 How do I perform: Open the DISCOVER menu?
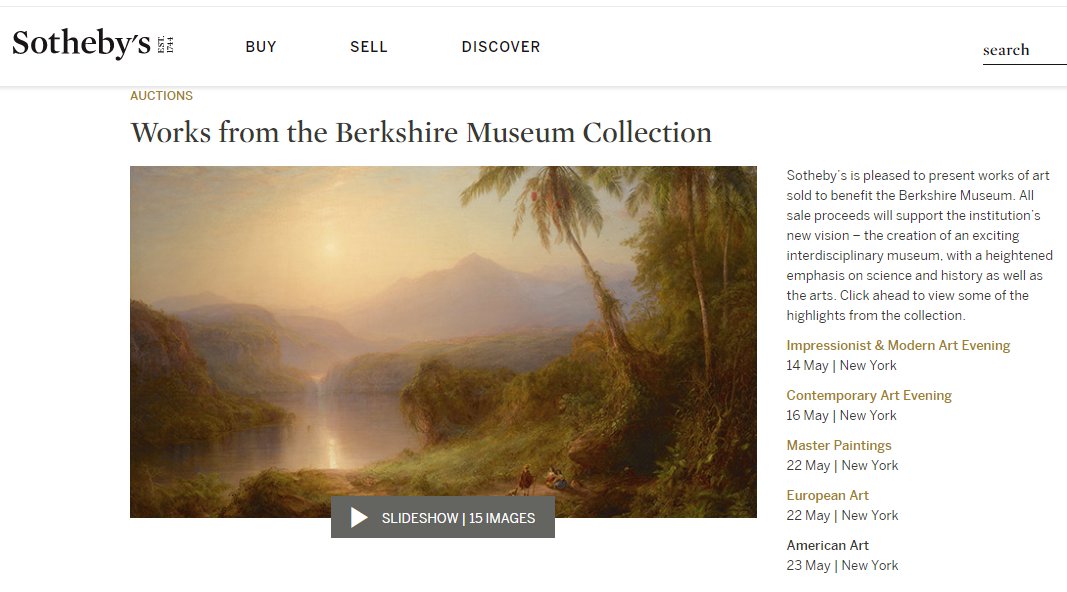tap(500, 46)
